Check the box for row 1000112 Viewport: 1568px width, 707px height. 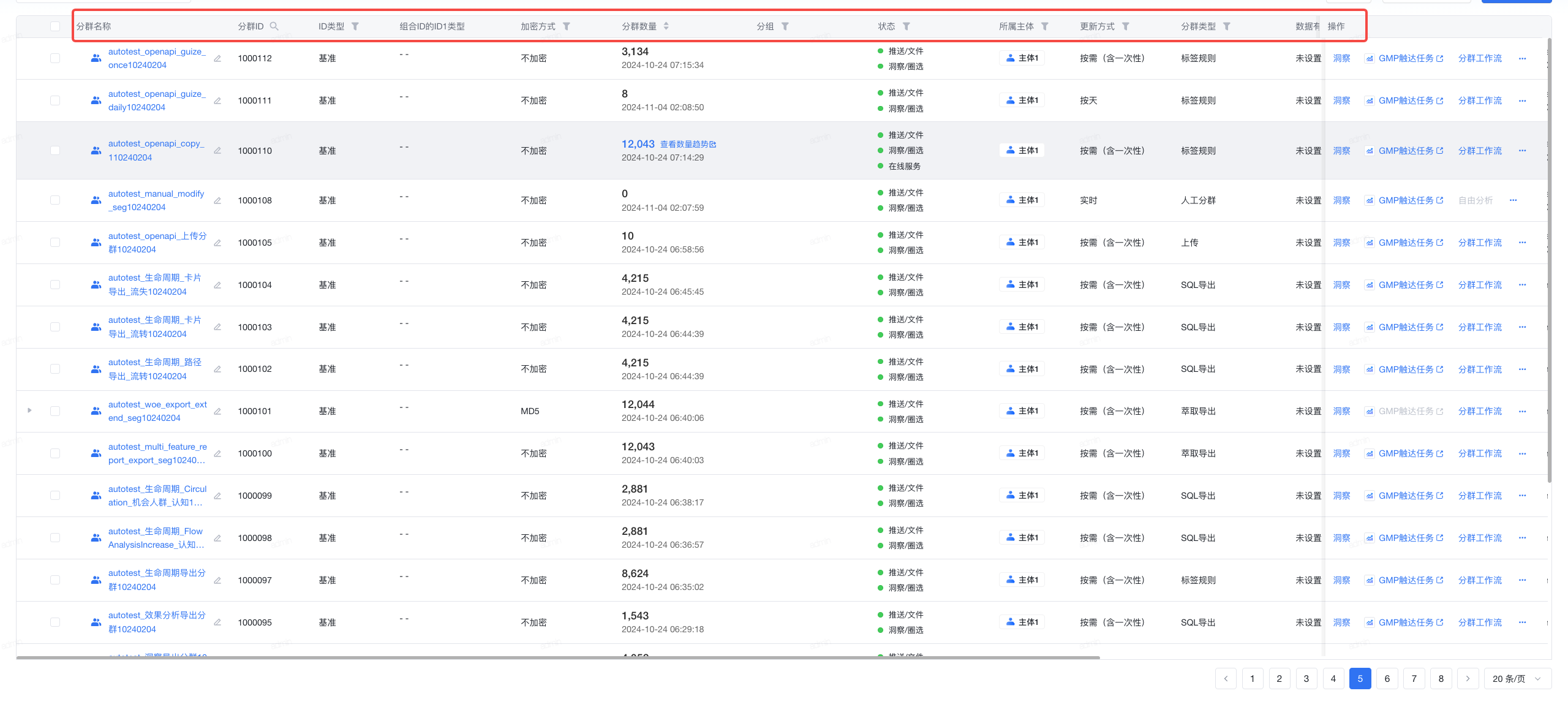point(55,58)
